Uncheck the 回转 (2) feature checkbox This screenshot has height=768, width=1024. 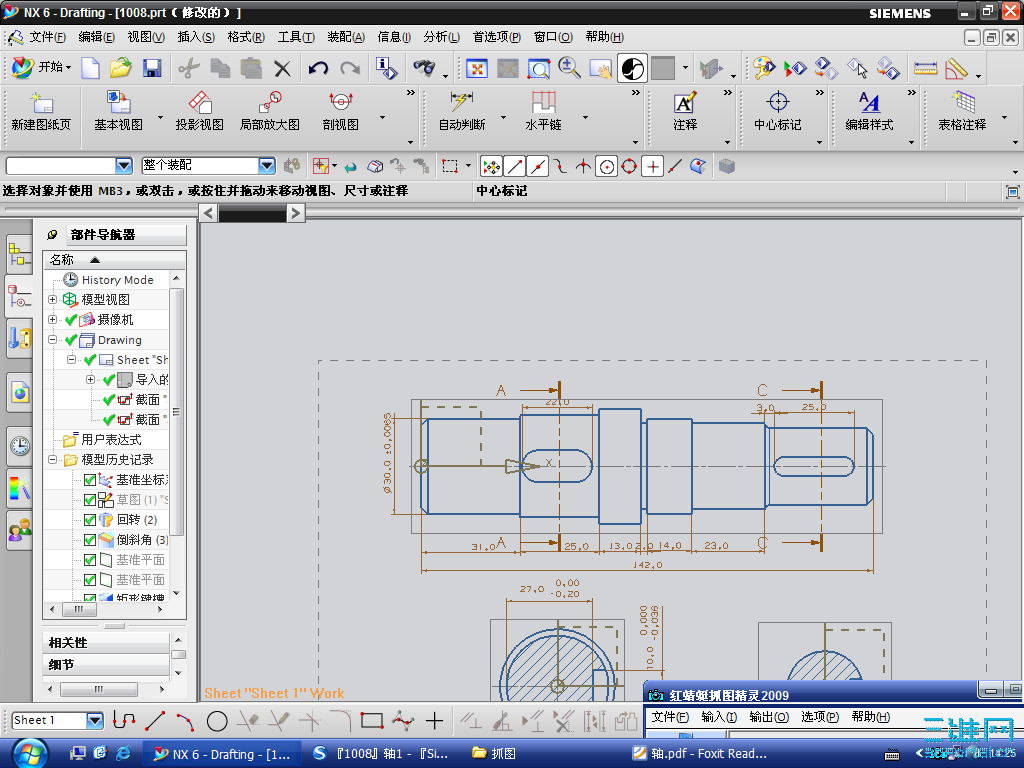91,520
